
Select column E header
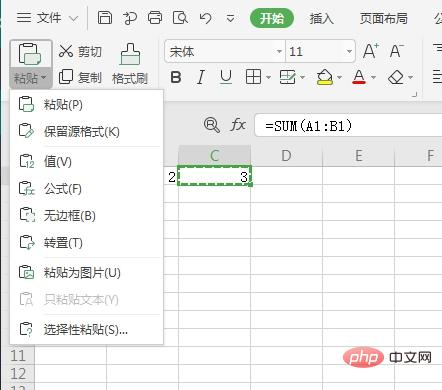pyautogui.click(x=358, y=155)
